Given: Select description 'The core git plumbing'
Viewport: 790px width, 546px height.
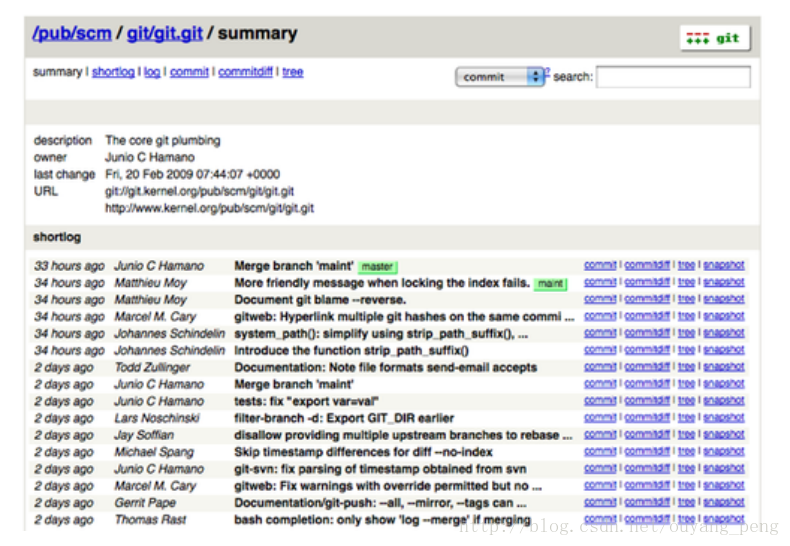Looking at the screenshot, I should [163, 141].
